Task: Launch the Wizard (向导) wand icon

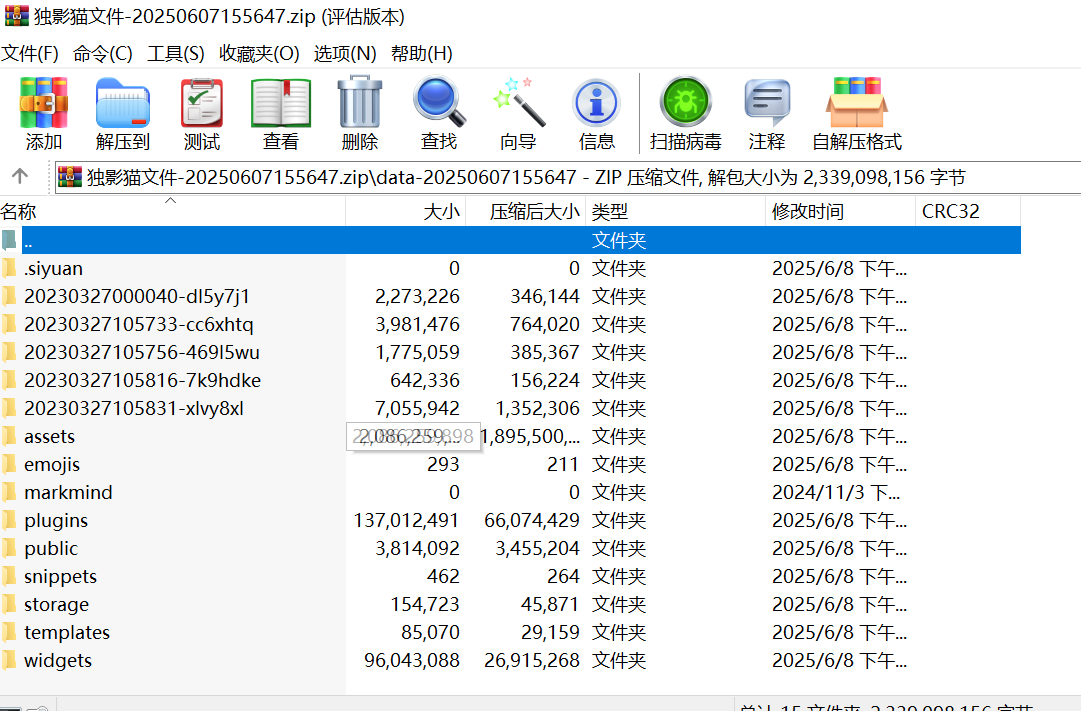Action: coord(517,103)
